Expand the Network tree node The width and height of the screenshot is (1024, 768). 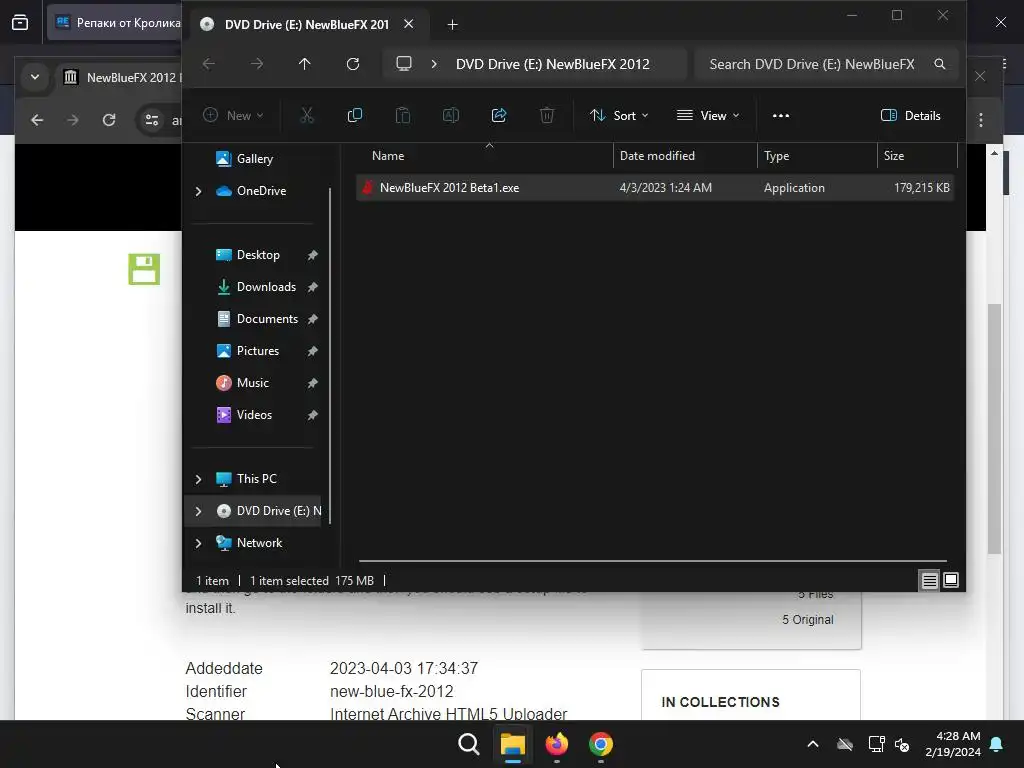(x=199, y=543)
